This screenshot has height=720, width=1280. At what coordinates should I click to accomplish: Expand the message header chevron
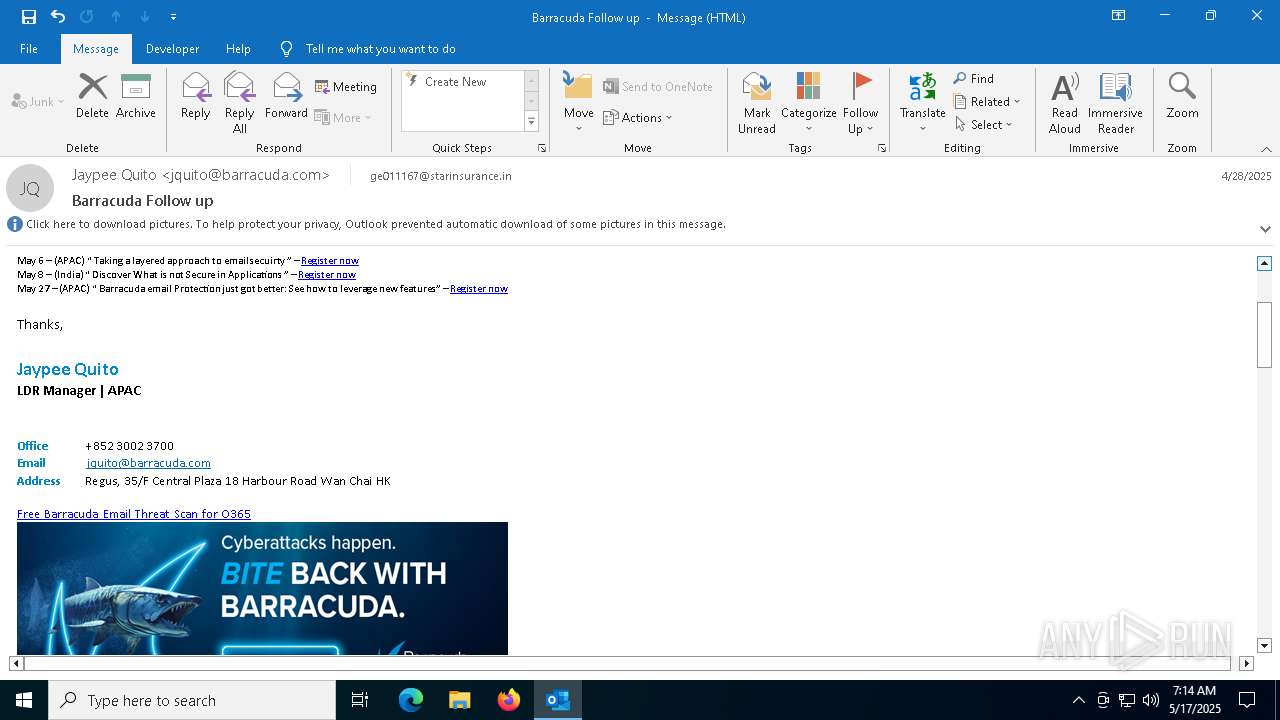coord(1265,229)
